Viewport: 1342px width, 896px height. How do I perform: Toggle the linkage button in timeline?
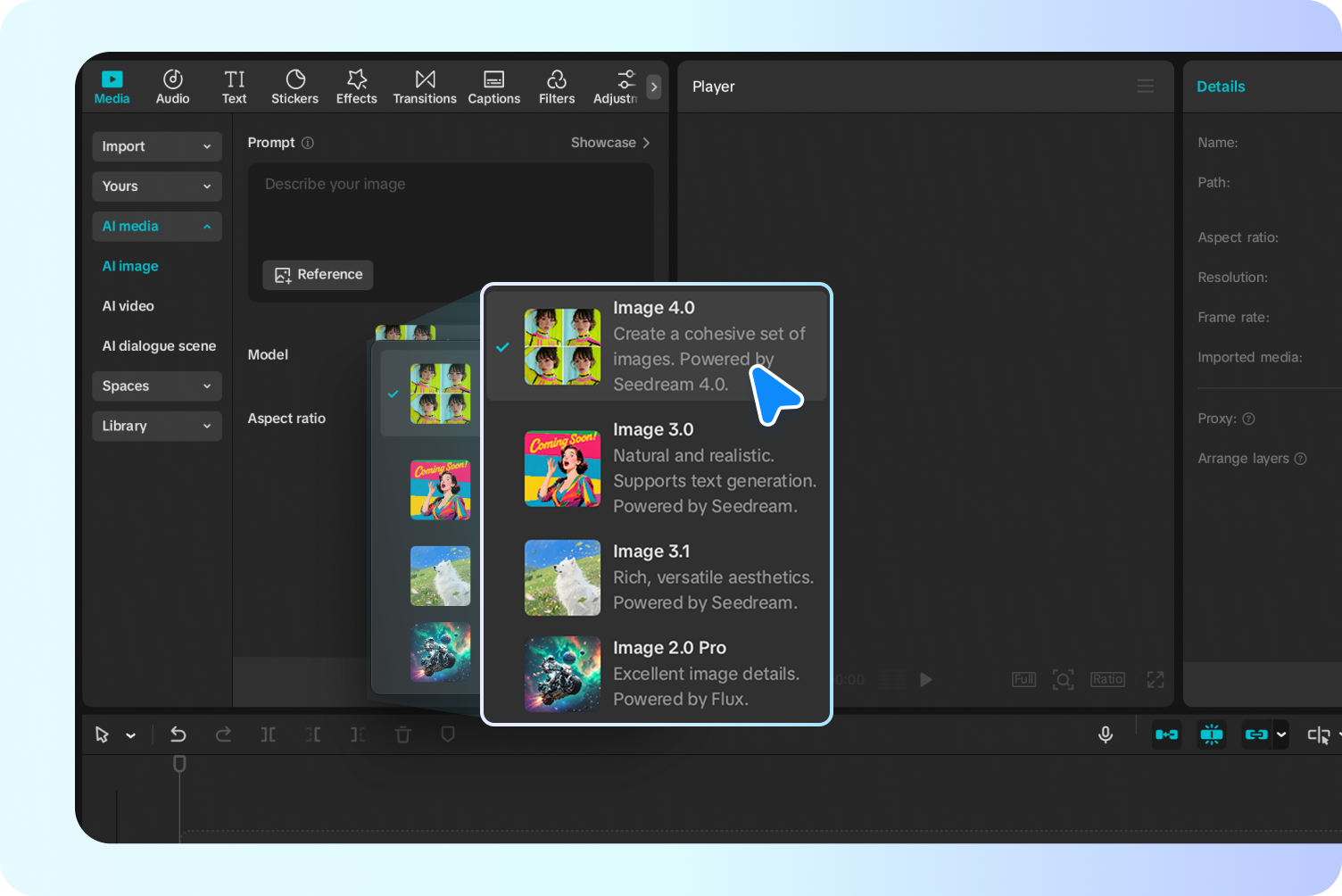[x=1256, y=734]
